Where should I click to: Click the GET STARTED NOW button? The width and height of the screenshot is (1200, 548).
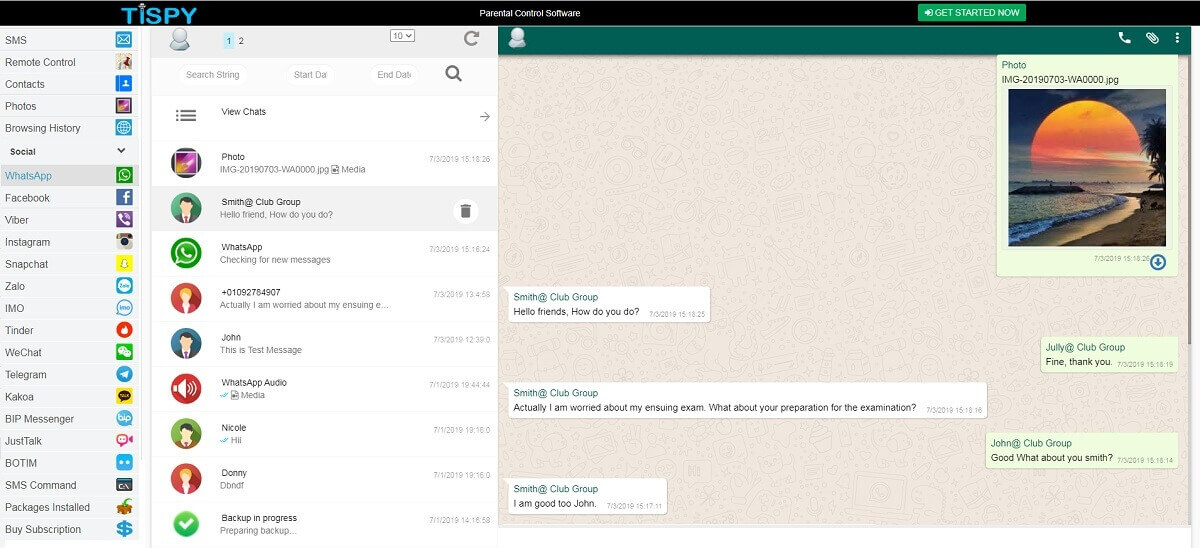click(x=971, y=13)
